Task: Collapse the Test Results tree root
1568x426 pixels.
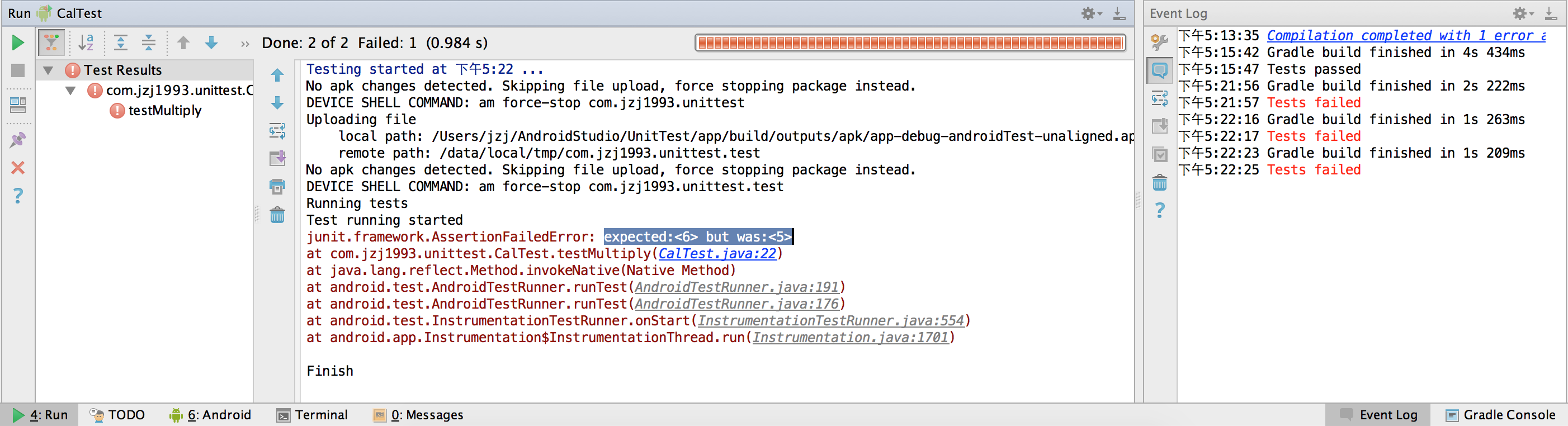Action: point(48,70)
